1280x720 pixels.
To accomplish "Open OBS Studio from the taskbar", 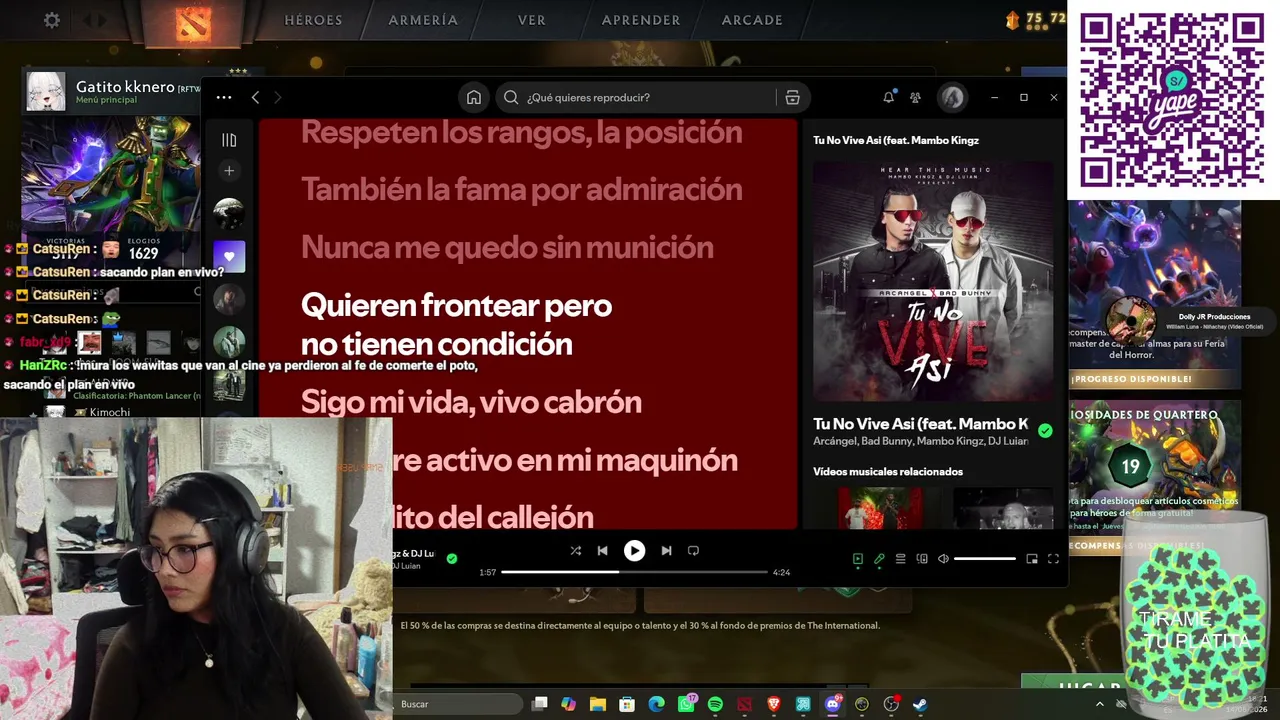I will 891,704.
